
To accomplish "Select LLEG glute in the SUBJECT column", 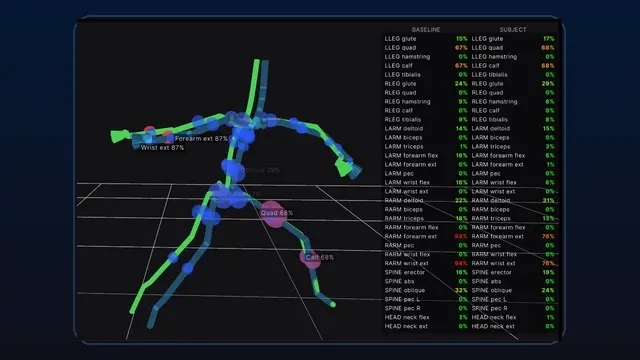I will (x=513, y=39).
